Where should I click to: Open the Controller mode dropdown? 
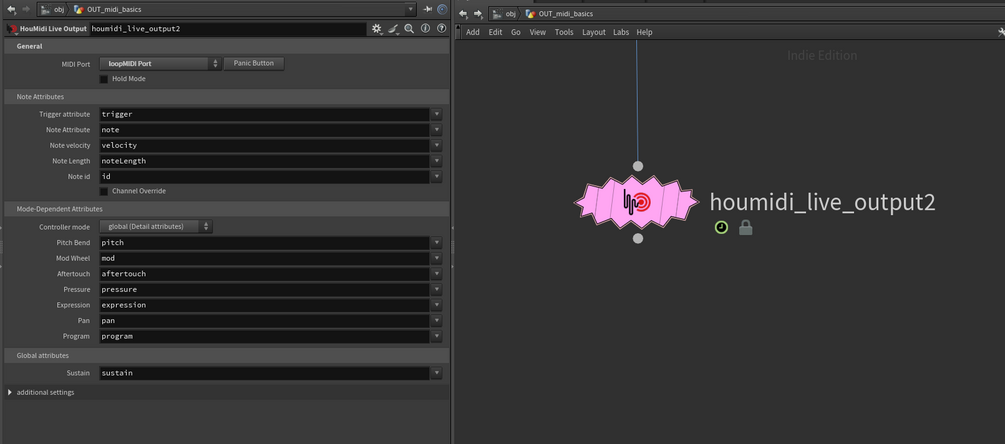coord(156,227)
